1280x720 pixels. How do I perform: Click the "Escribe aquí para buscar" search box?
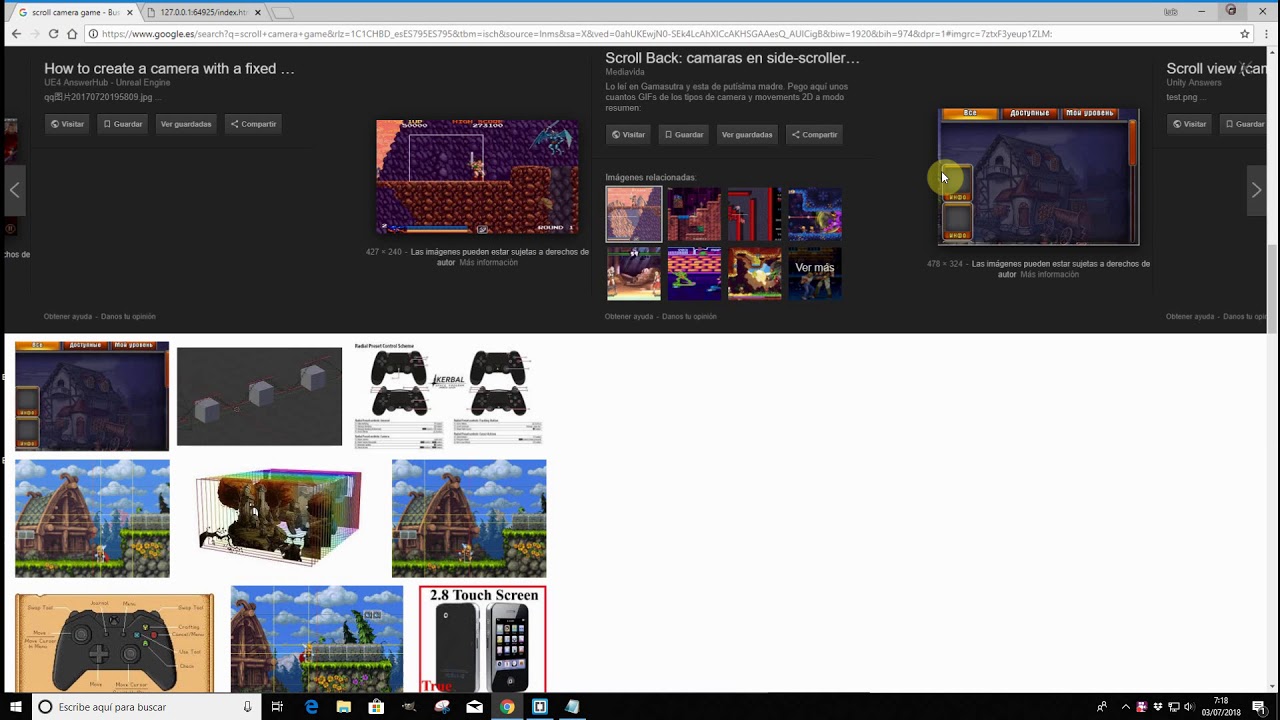[146, 706]
